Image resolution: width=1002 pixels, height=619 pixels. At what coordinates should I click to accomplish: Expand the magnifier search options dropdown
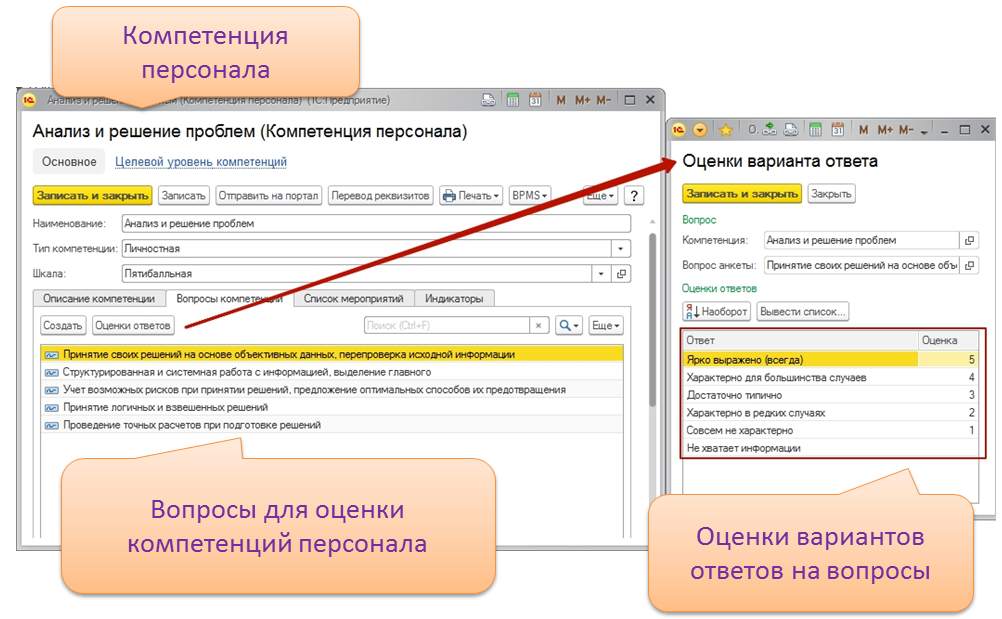coord(569,326)
